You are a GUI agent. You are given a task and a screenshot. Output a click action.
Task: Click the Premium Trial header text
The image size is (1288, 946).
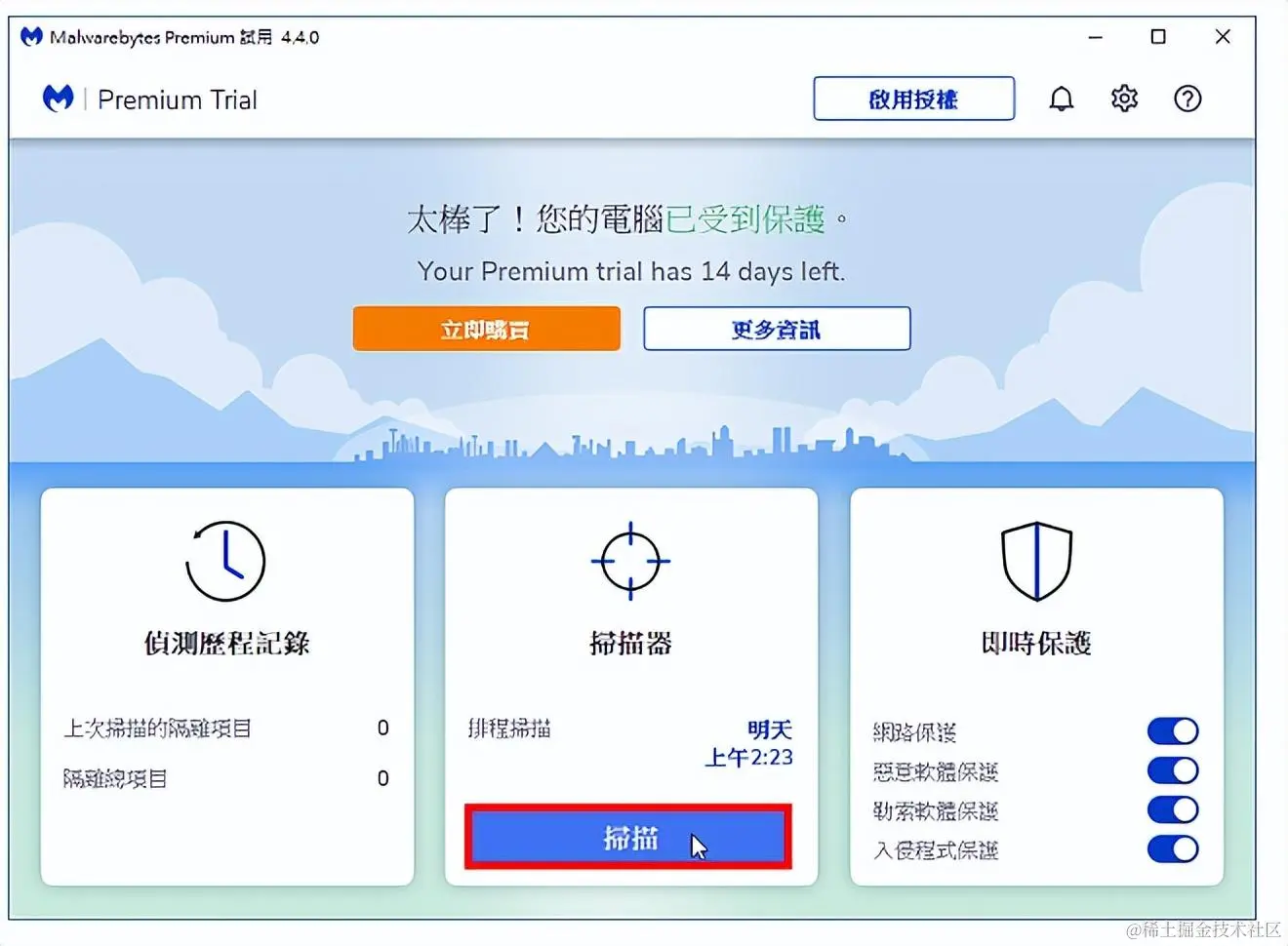pyautogui.click(x=178, y=99)
